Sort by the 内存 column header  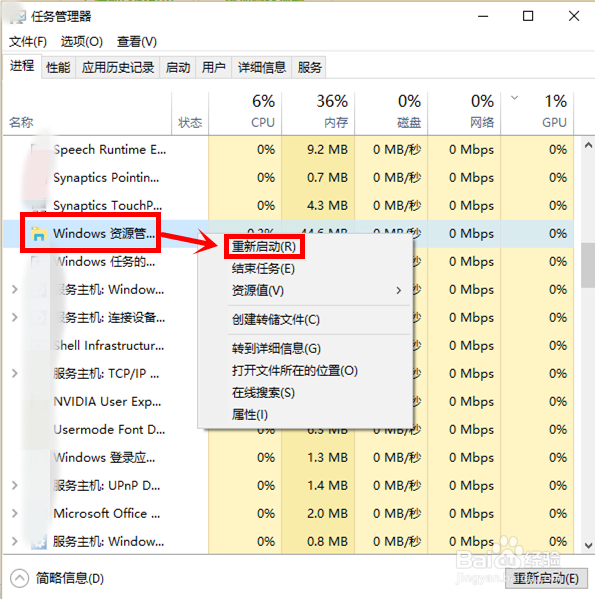318,113
